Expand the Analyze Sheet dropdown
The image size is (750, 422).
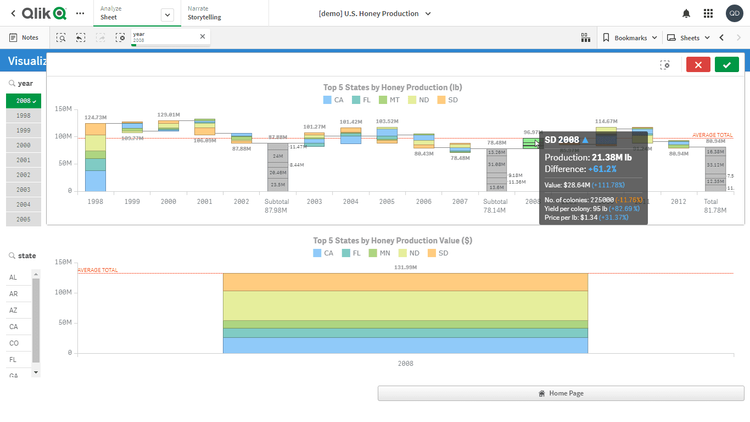(166, 14)
